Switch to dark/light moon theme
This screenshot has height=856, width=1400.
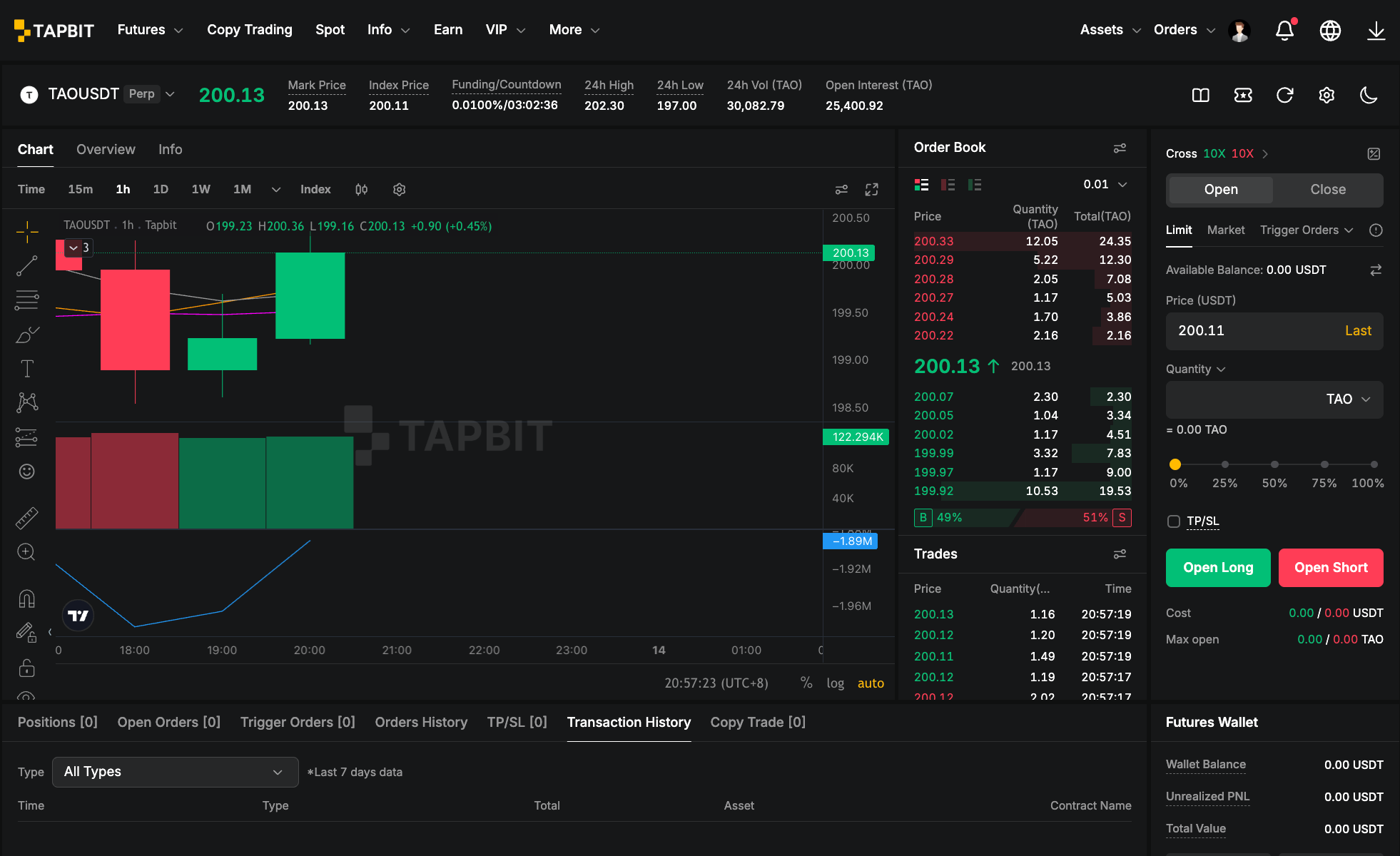(x=1369, y=95)
